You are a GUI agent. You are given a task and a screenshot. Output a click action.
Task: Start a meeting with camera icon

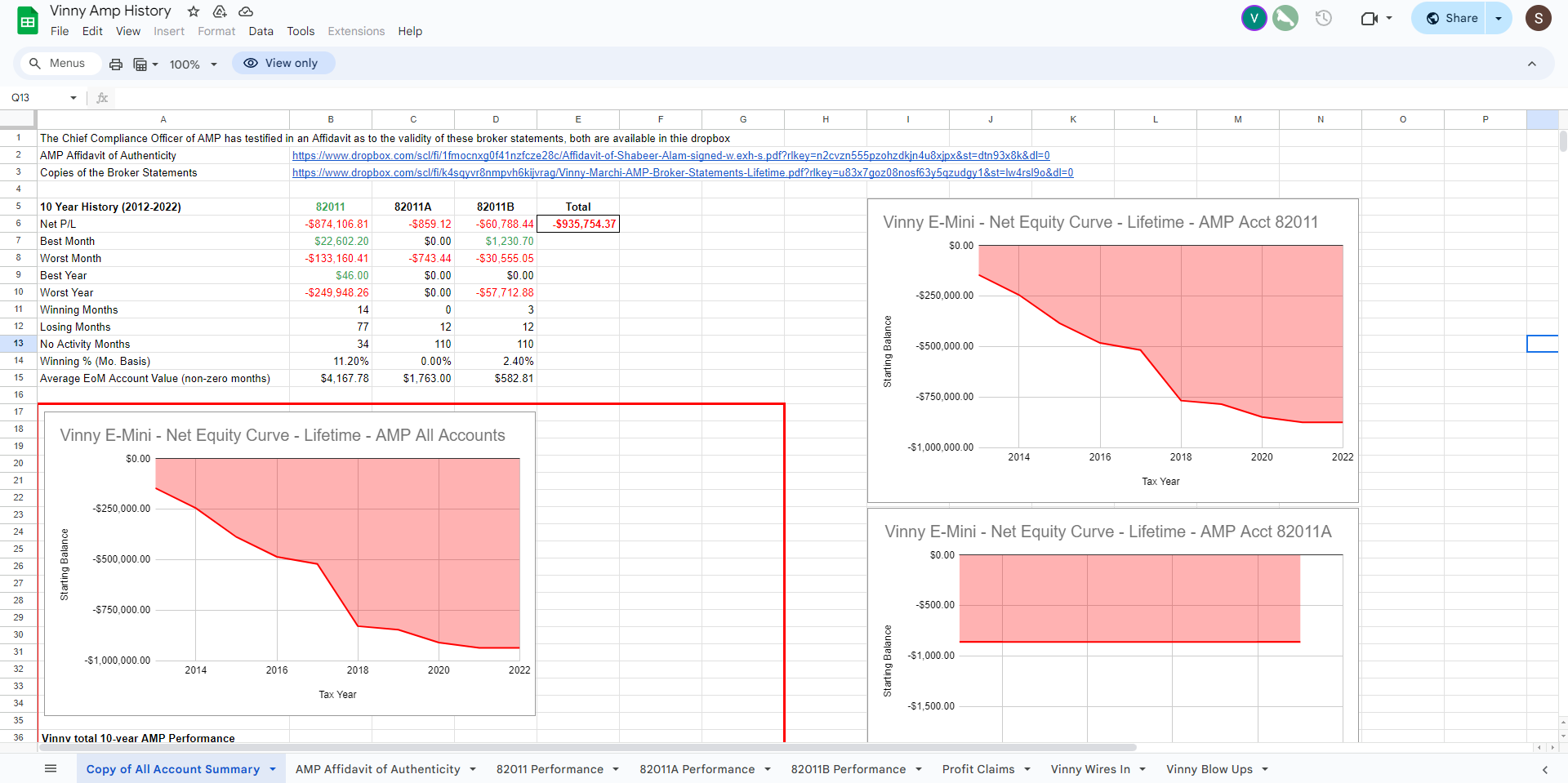click(x=1370, y=18)
